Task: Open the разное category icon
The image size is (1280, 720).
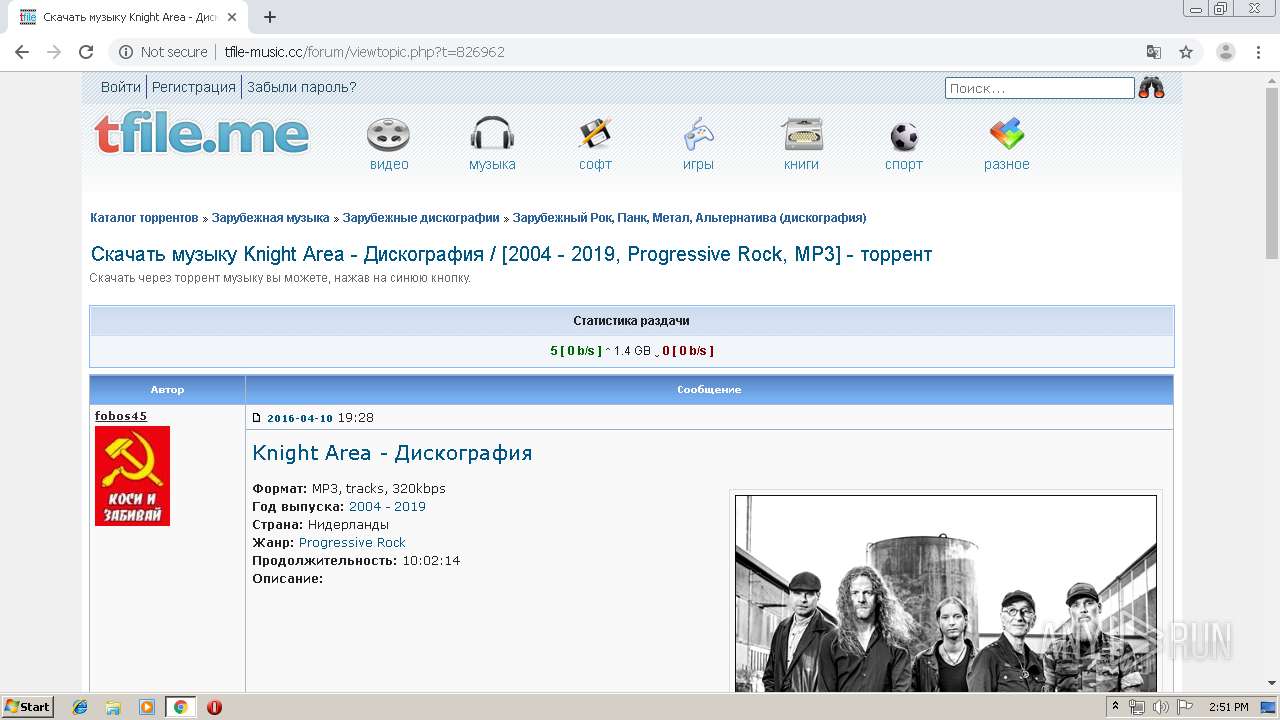Action: [1006, 135]
